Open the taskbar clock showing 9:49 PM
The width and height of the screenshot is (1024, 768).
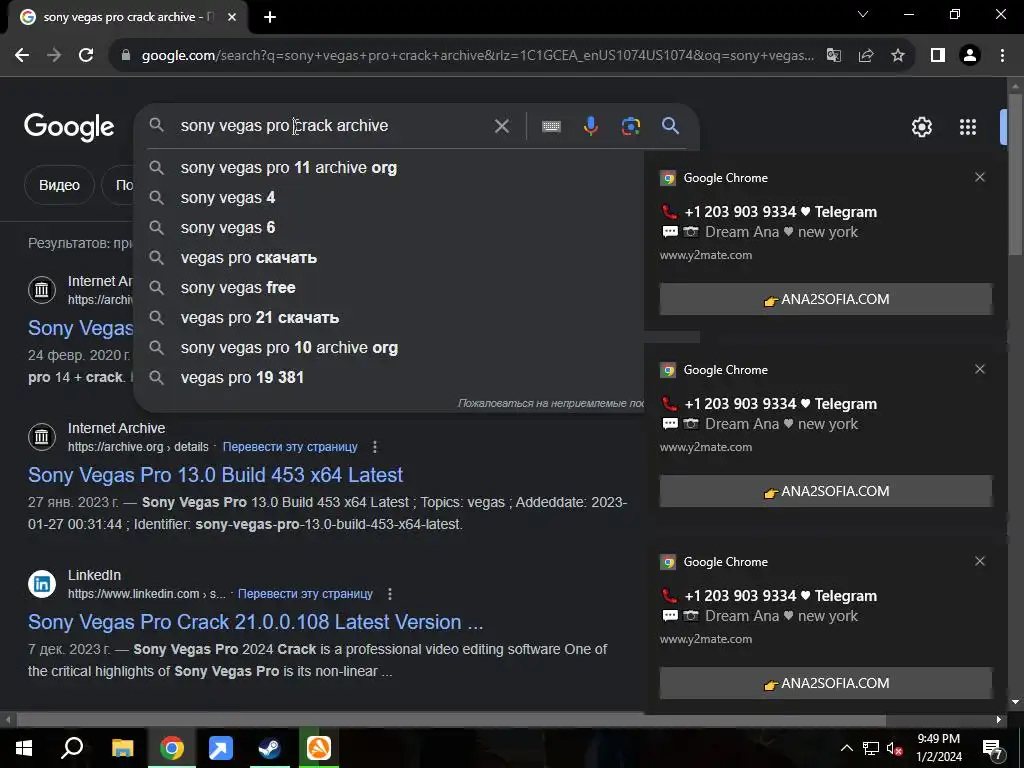[x=938, y=748]
